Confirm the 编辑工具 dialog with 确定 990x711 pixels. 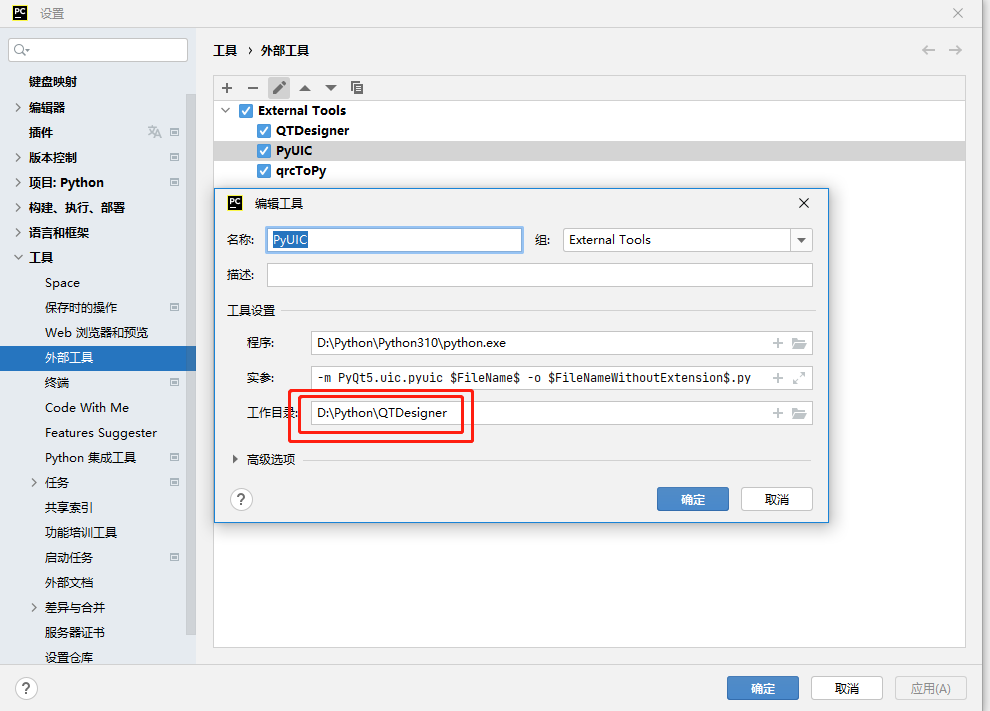tap(693, 499)
